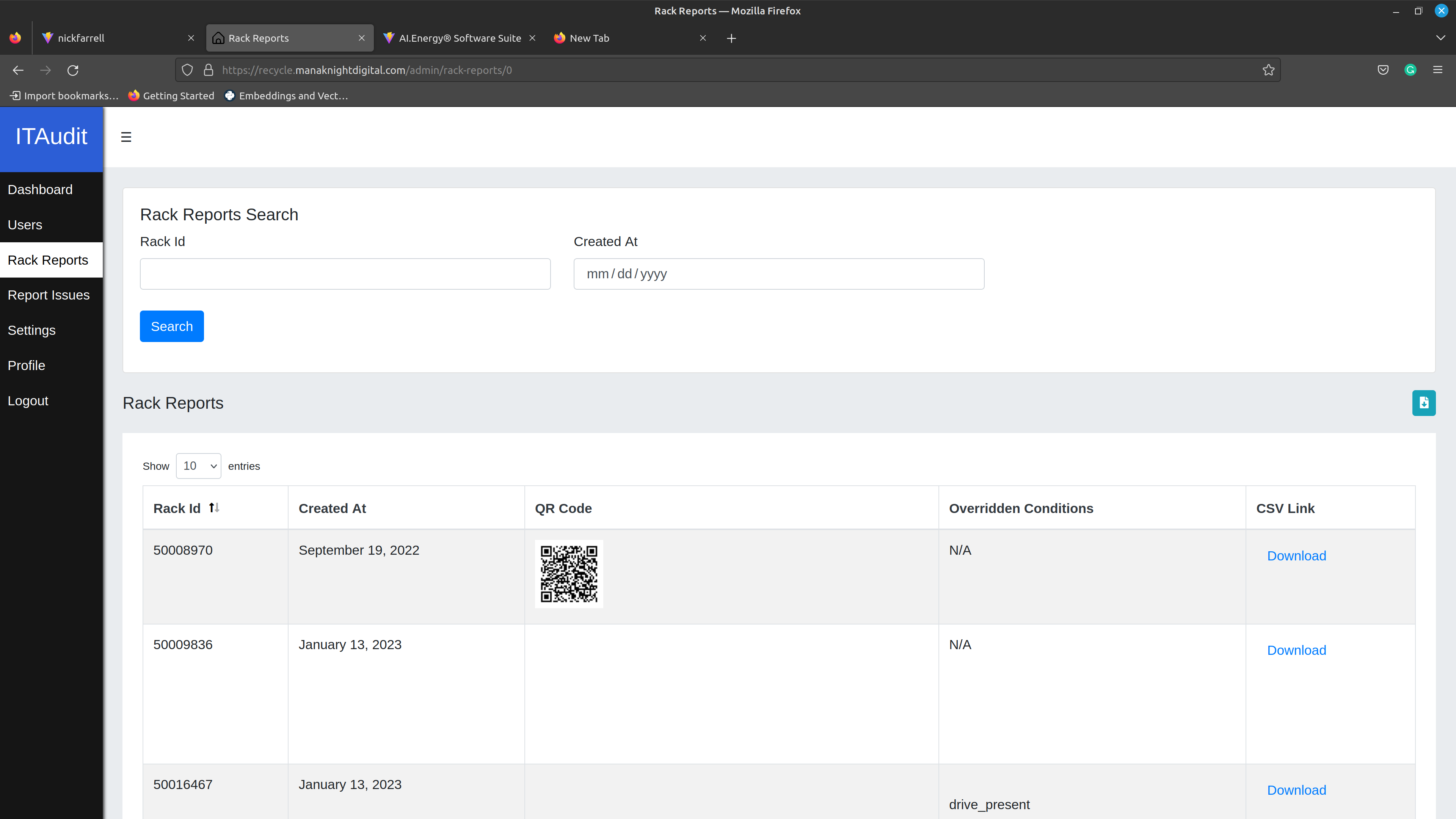Reload the Rack Reports page
The image size is (1456, 819).
[73, 70]
